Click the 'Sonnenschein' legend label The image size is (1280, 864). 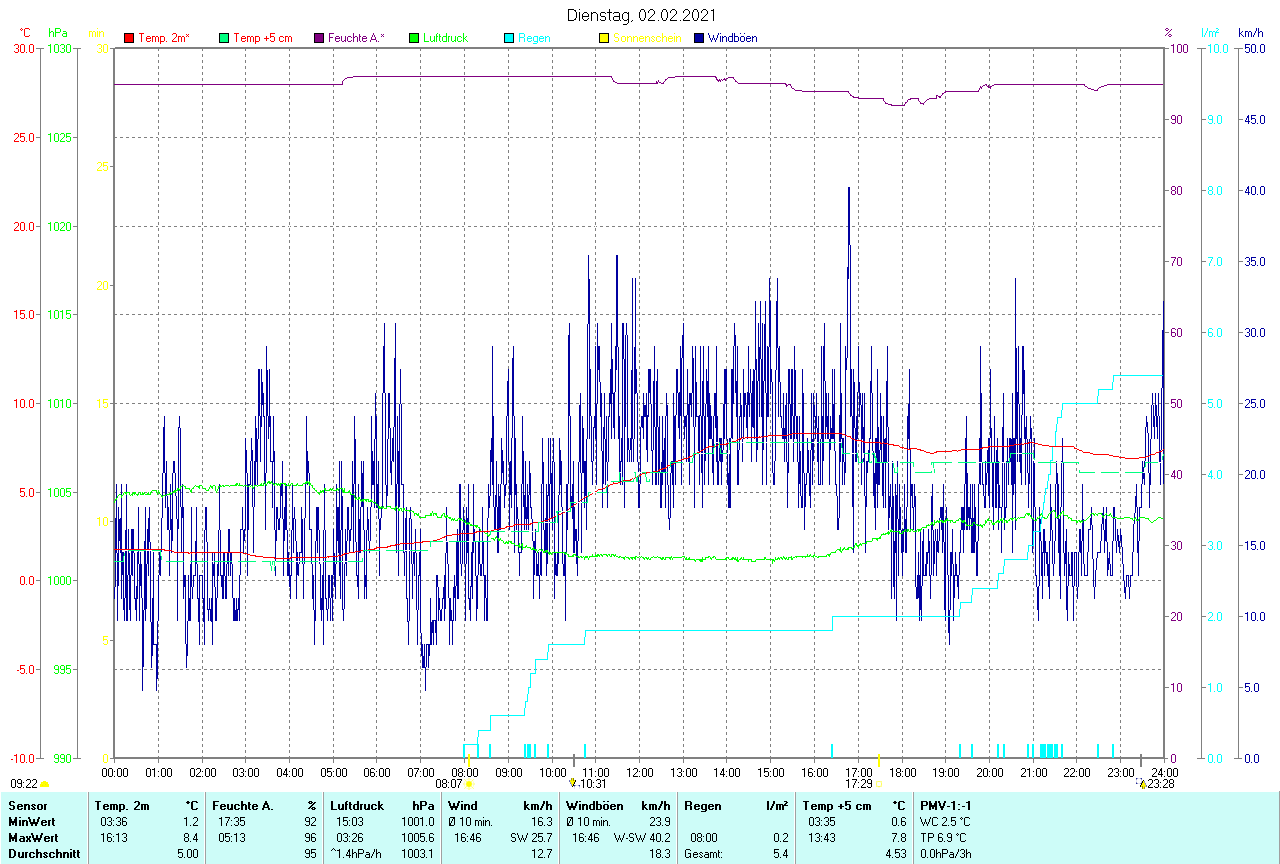647,38
